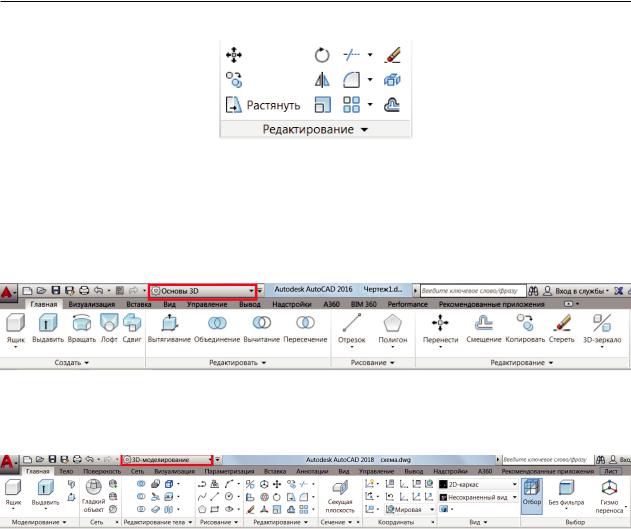Select the Fillet tool in the enlarged Редактирование panel
631x529 pixels.
[x=351, y=80]
